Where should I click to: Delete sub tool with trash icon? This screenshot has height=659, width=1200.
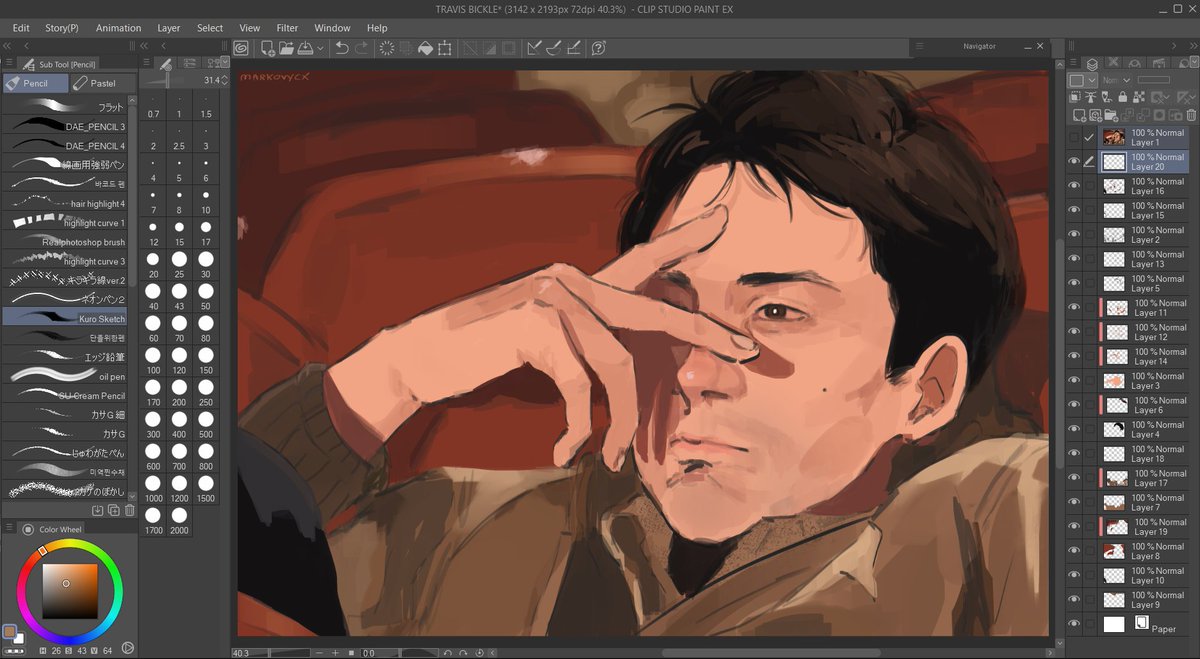pyautogui.click(x=129, y=510)
